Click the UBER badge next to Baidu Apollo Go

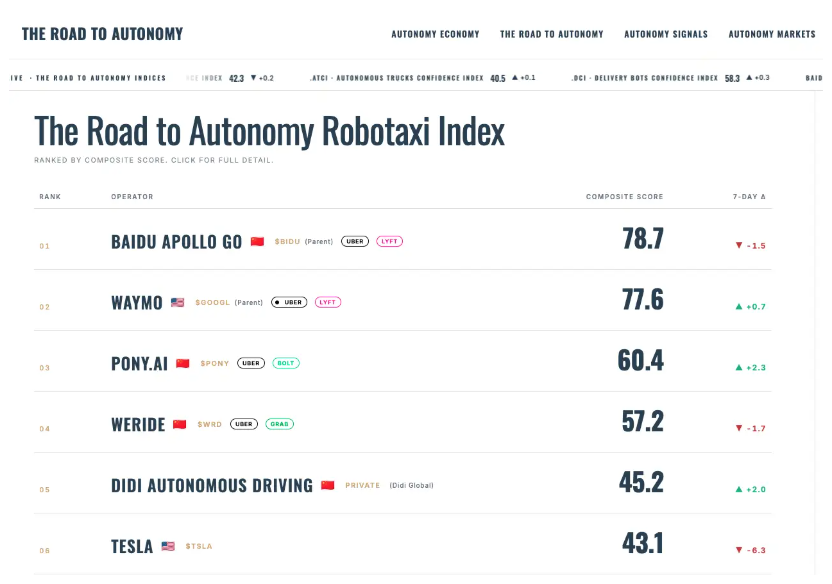point(354,241)
